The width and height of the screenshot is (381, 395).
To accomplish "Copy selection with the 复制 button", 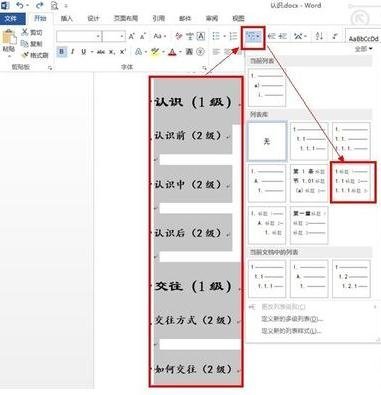I will [x=32, y=44].
